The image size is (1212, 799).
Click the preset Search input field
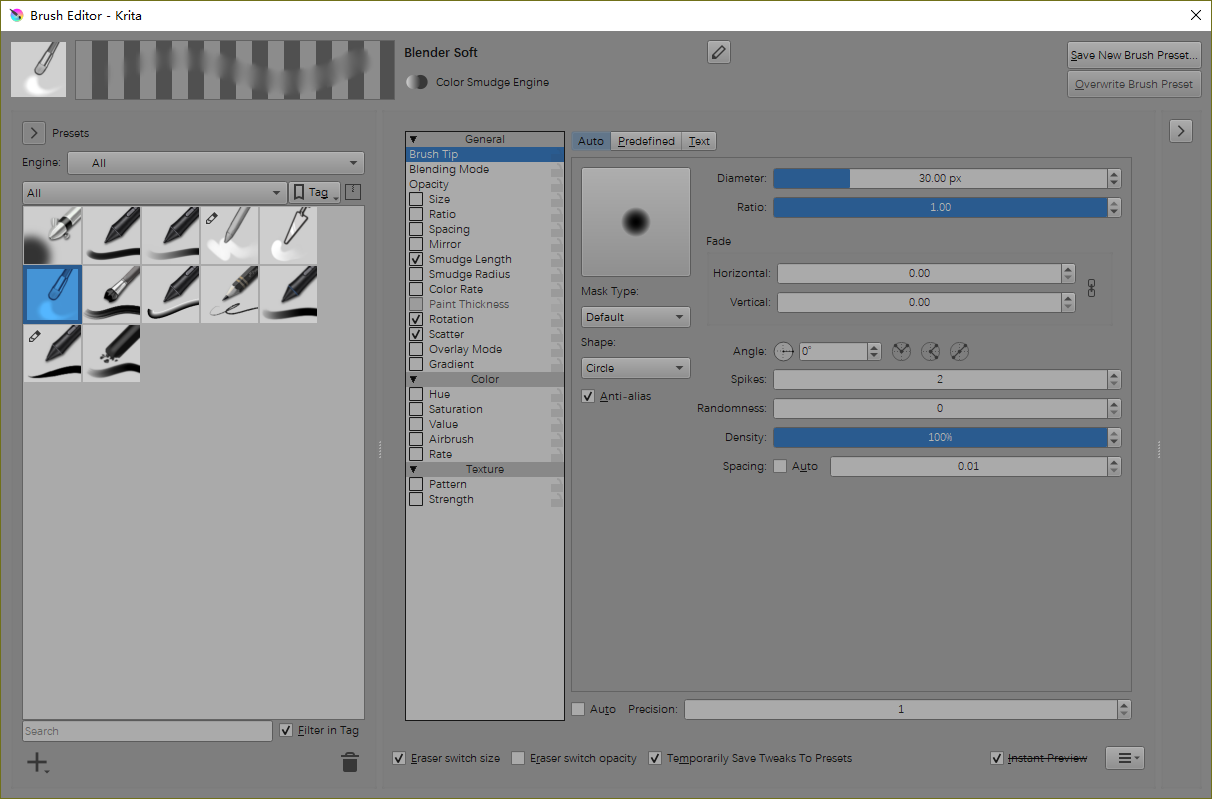tap(147, 731)
